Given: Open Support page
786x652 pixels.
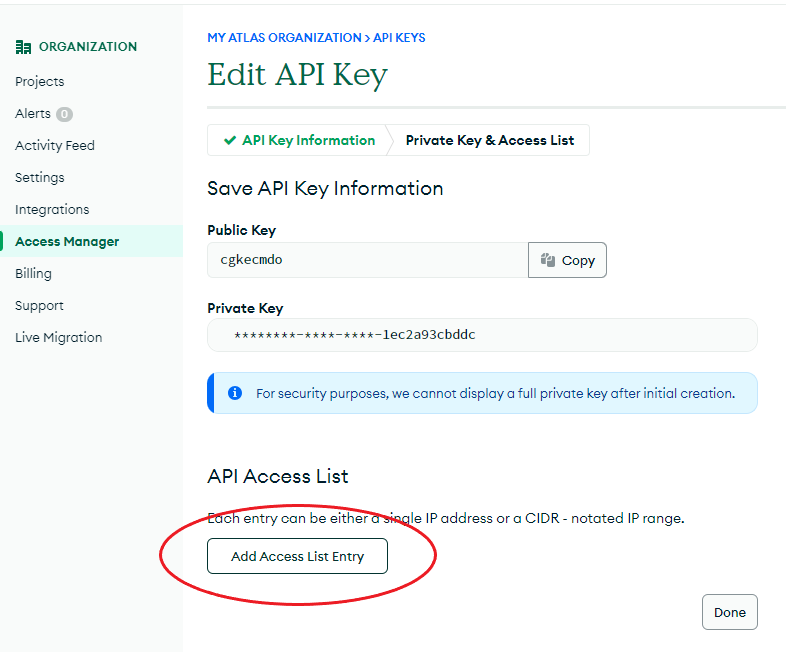Looking at the screenshot, I should click(39, 306).
